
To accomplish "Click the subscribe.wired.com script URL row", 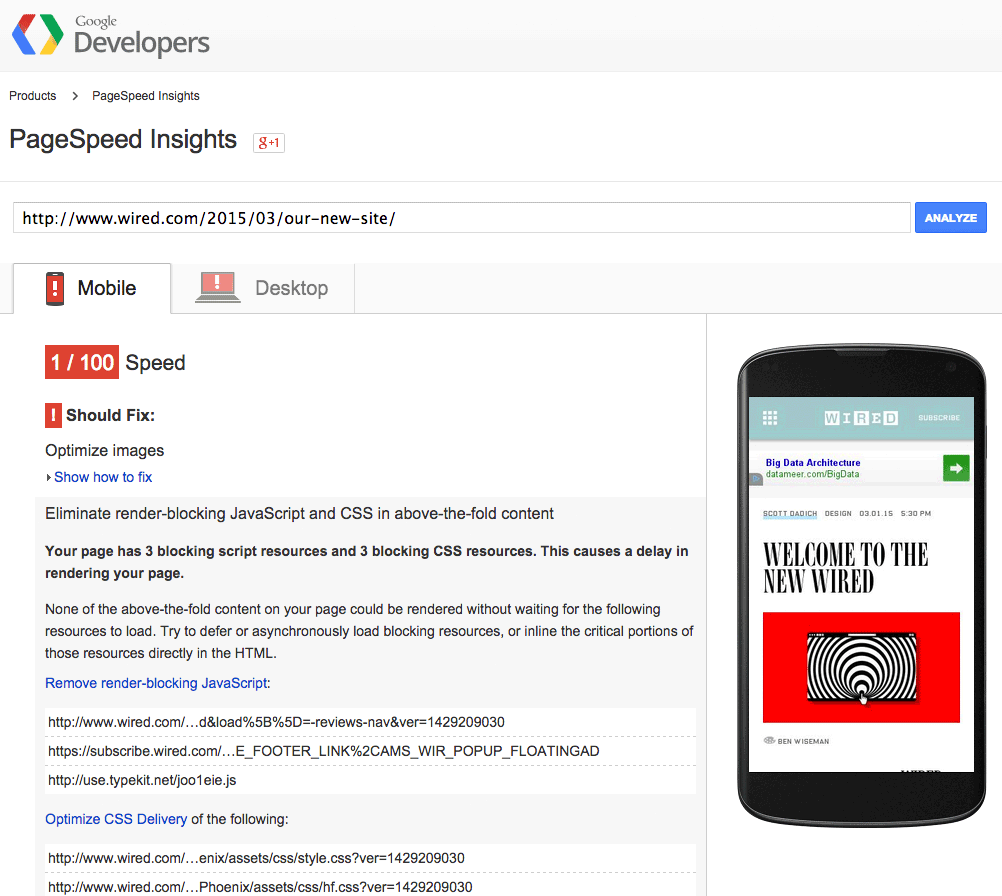I will point(370,751).
